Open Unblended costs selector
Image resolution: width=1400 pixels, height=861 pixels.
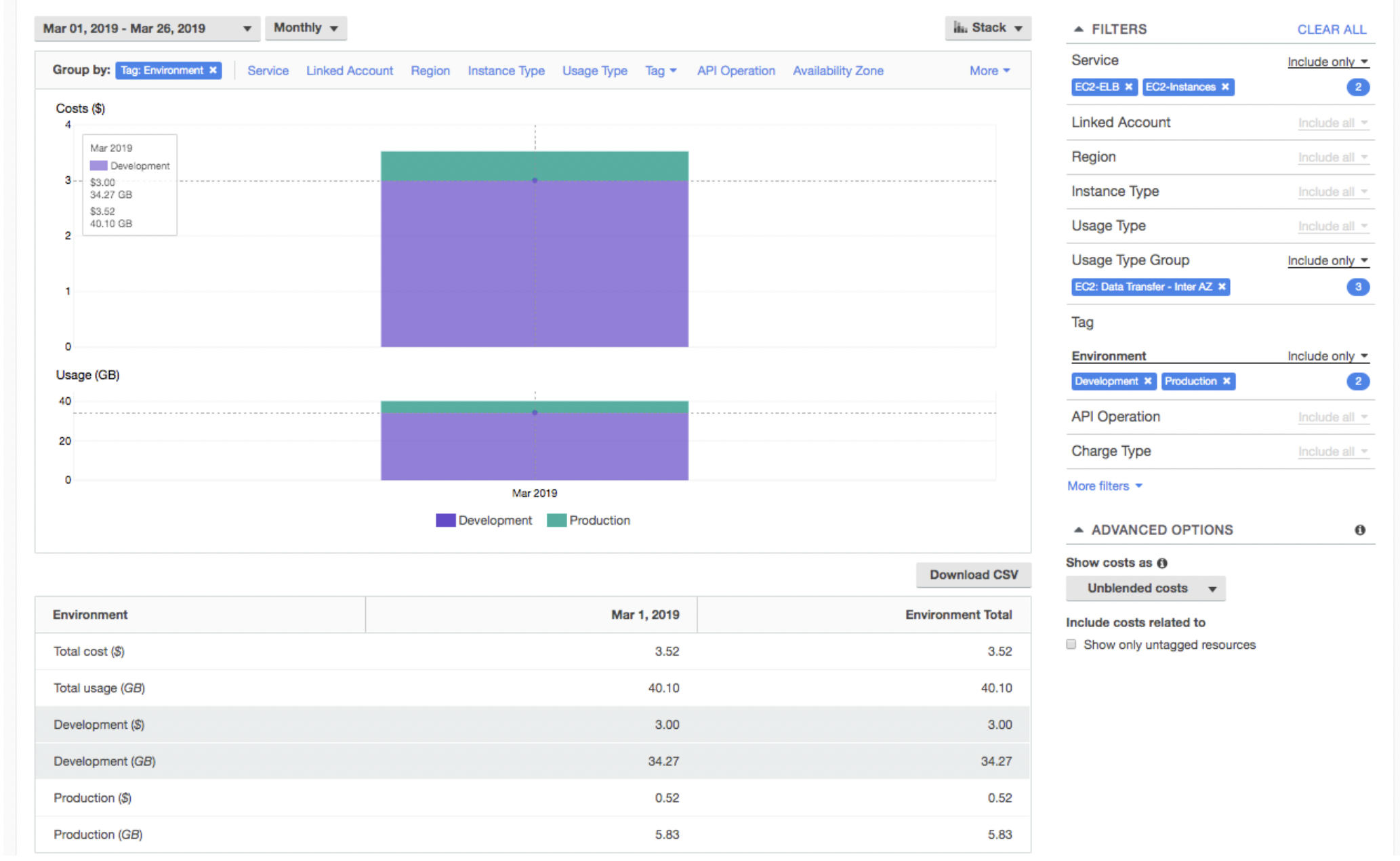tap(1145, 588)
